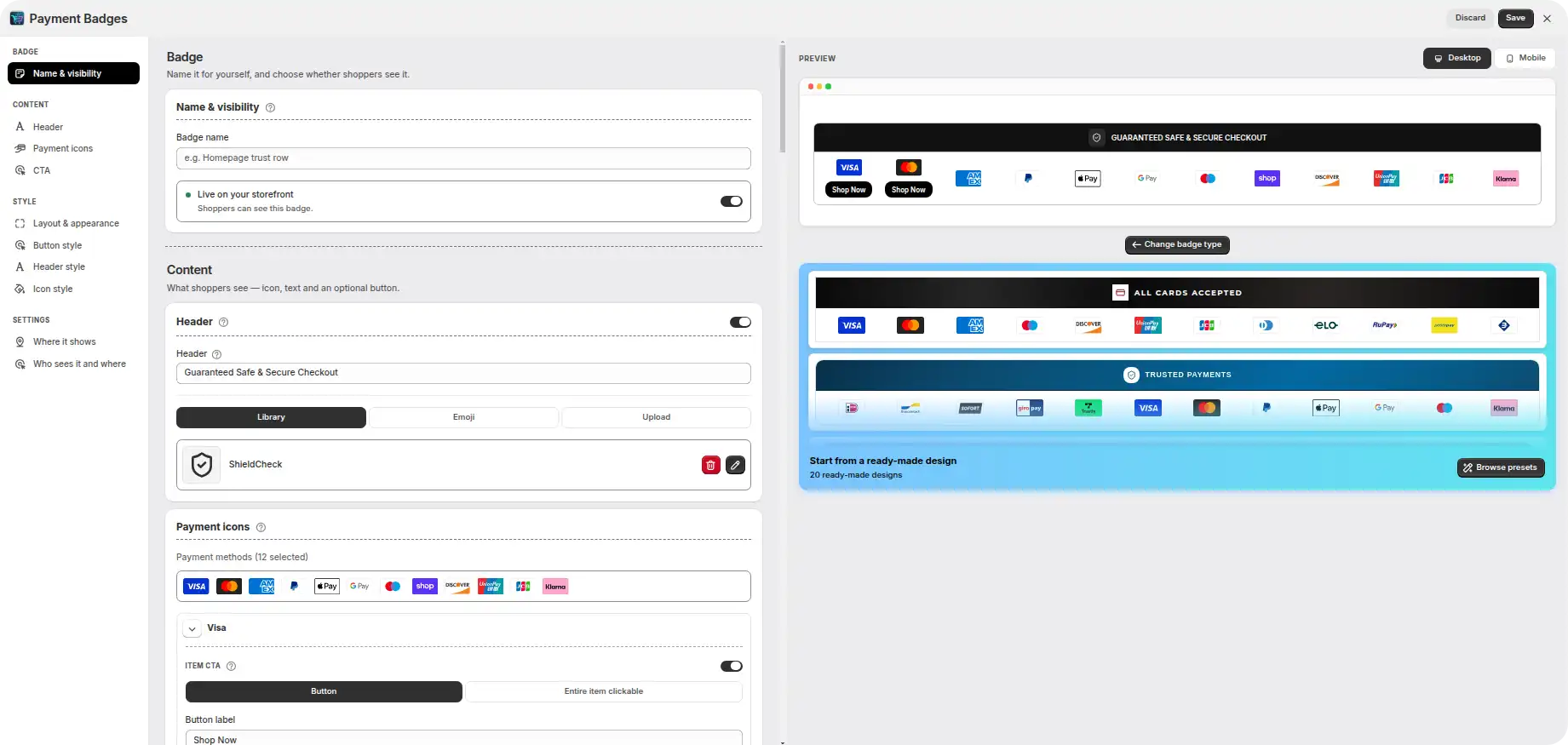Image resolution: width=1568 pixels, height=745 pixels.
Task: Switch to the Upload icon source tab
Action: pyautogui.click(x=656, y=417)
